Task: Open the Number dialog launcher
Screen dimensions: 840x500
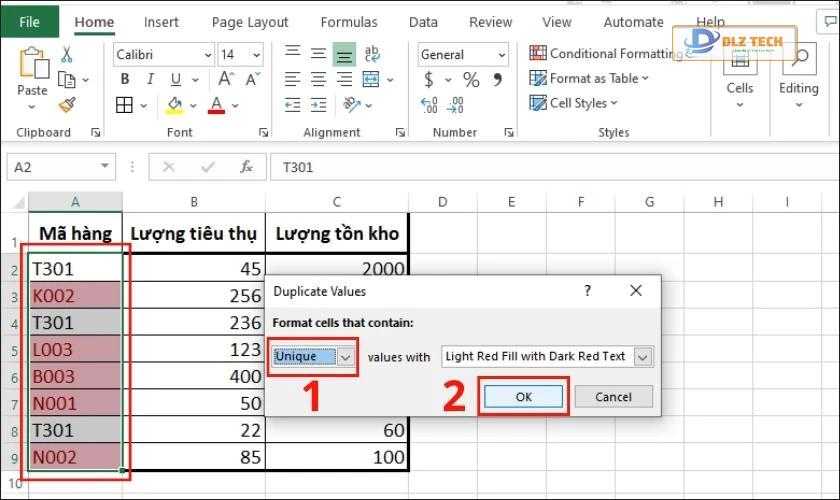Action: click(508, 132)
